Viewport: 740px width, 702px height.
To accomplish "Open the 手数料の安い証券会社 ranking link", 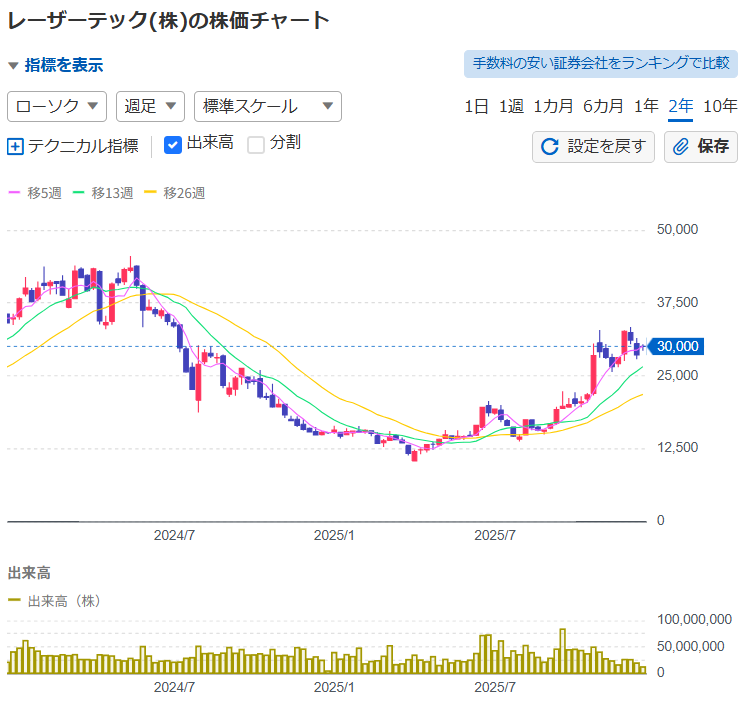I will point(600,64).
